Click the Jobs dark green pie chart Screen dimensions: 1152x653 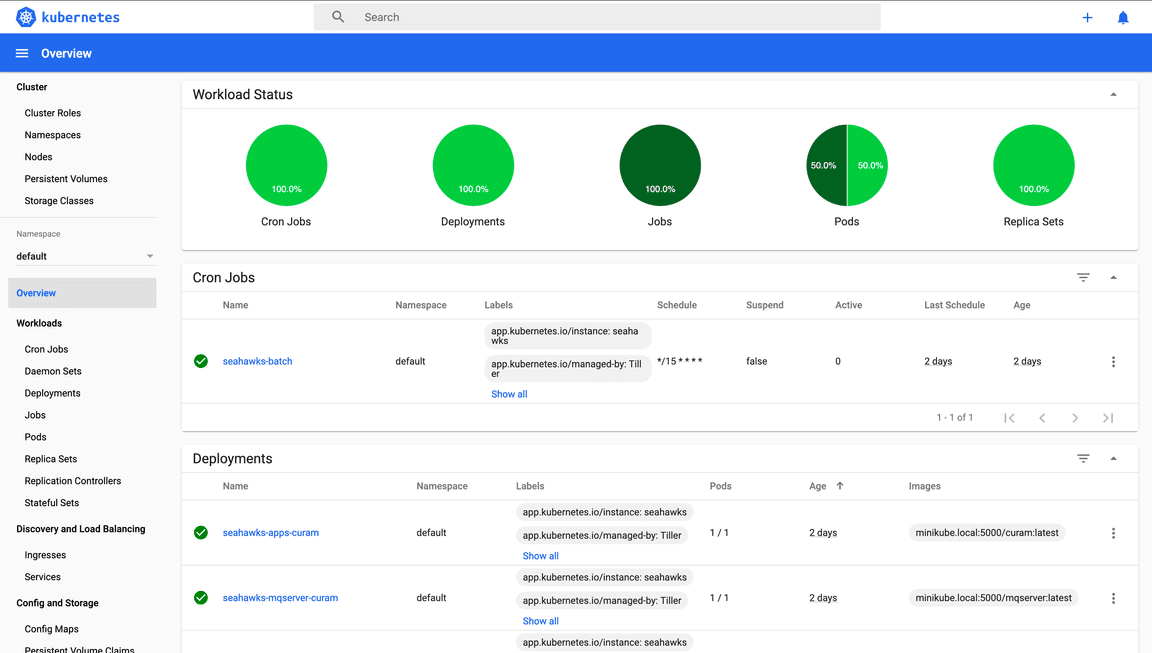pos(660,165)
